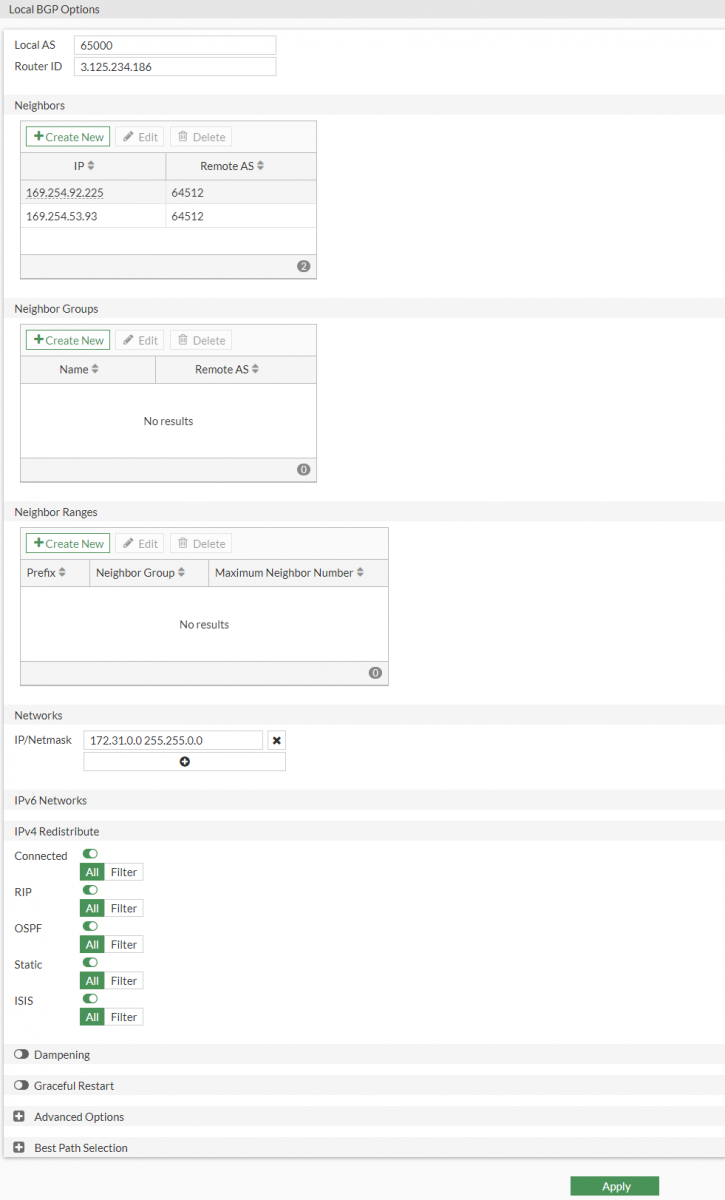Add a new IP/Netmask network row

click(185, 762)
